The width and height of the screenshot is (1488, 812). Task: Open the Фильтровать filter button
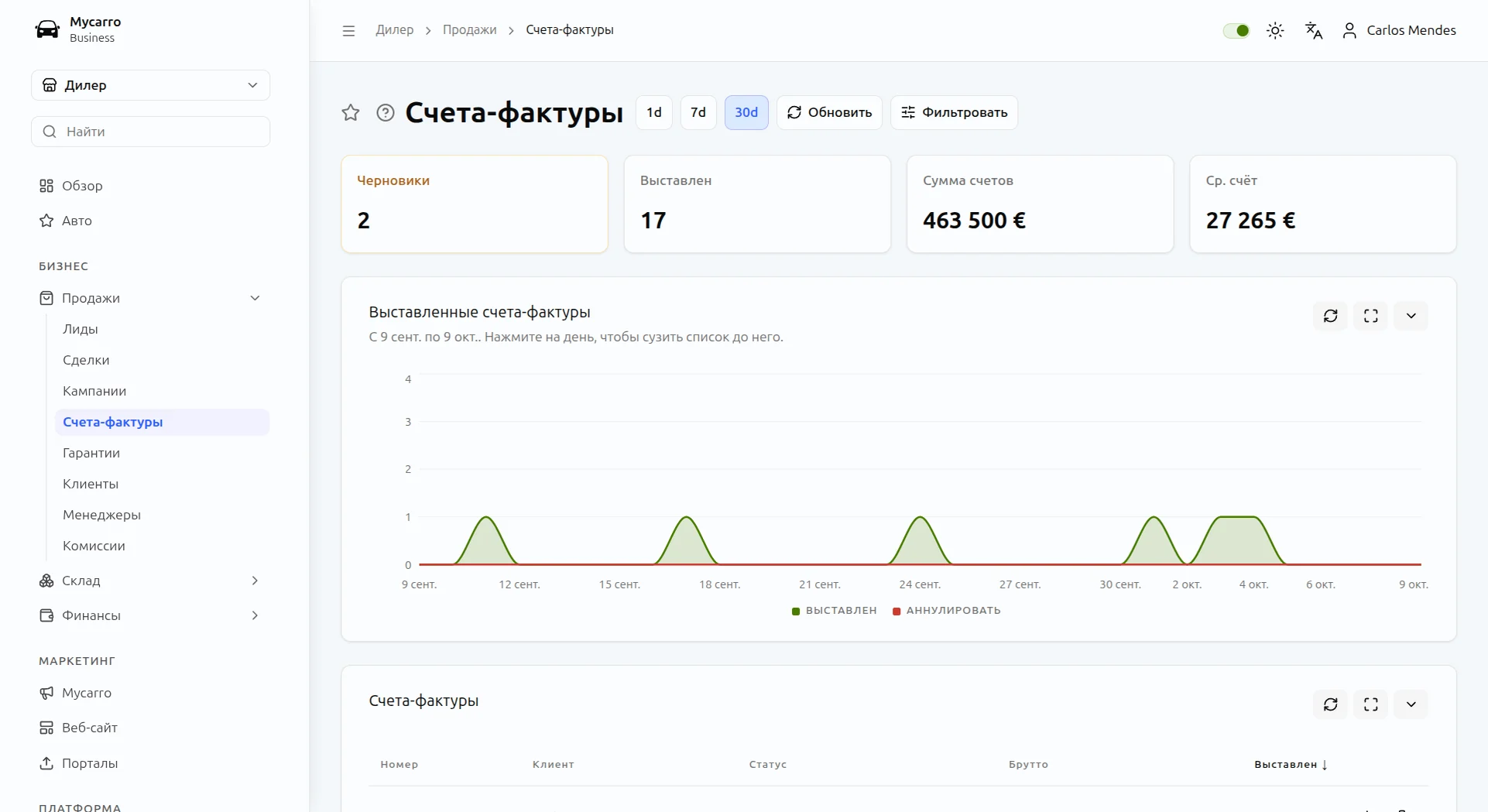[954, 113]
